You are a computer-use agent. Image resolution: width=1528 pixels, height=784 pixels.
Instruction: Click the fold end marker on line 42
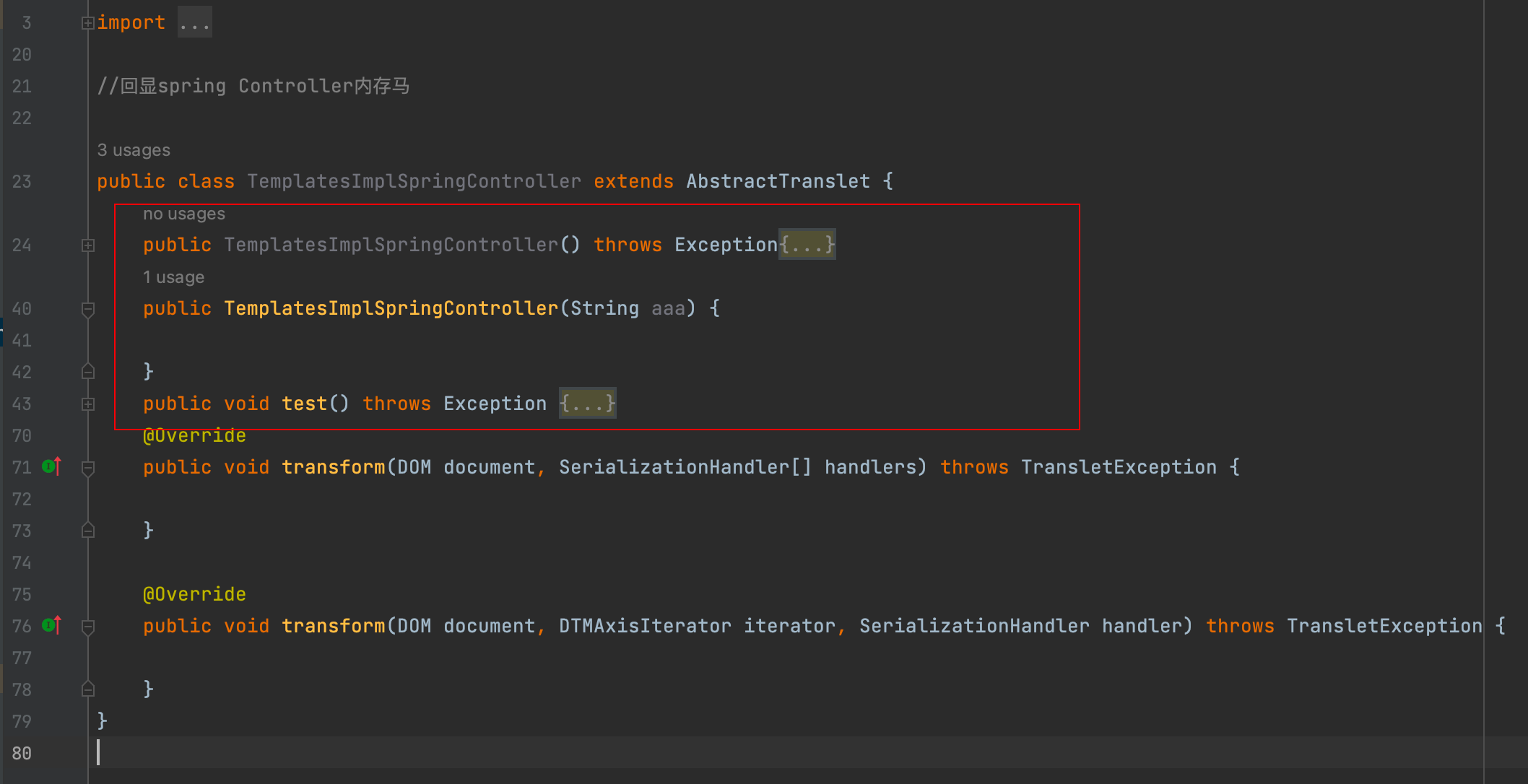tap(88, 372)
